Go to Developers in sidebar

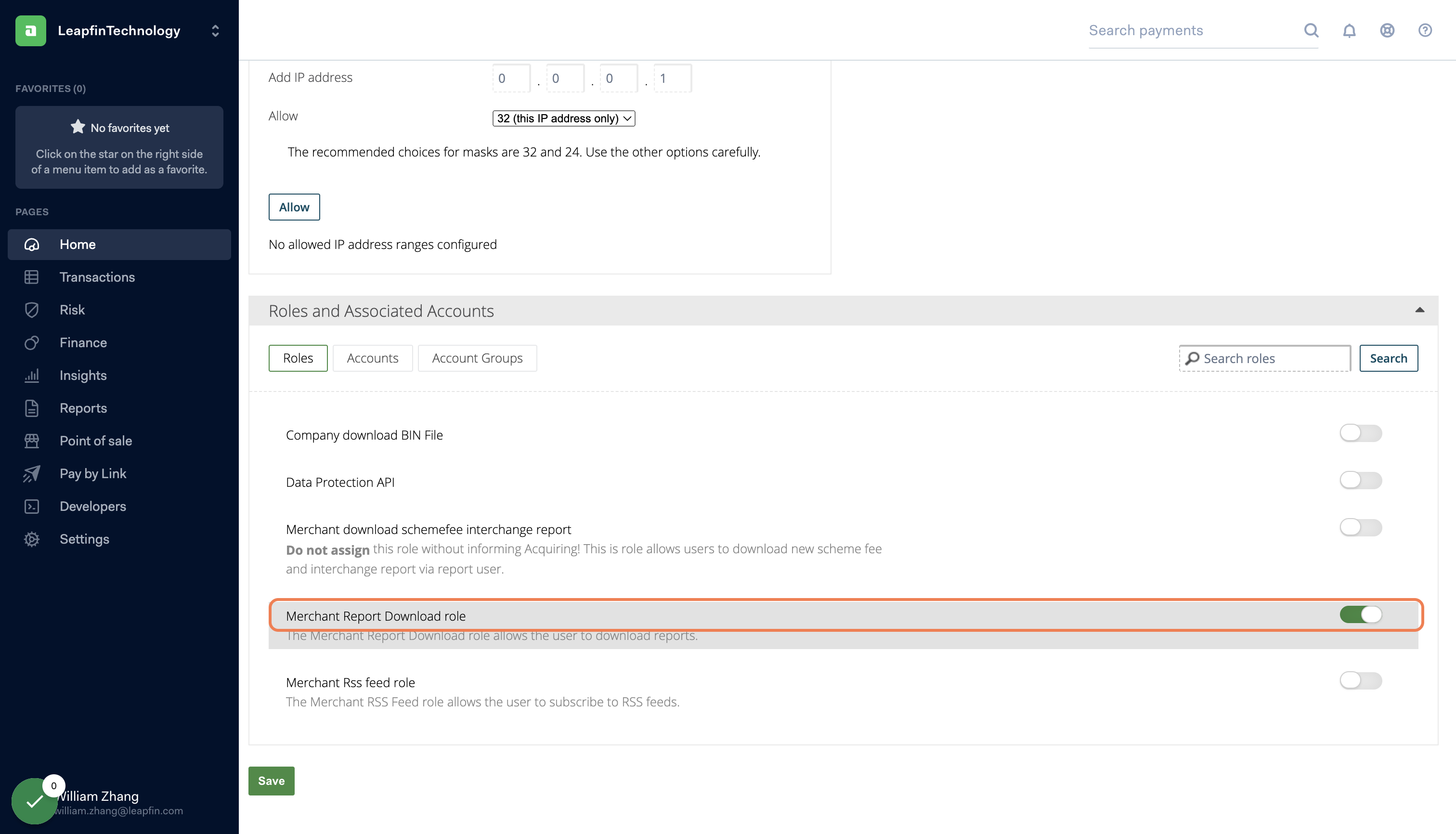pyautogui.click(x=93, y=507)
